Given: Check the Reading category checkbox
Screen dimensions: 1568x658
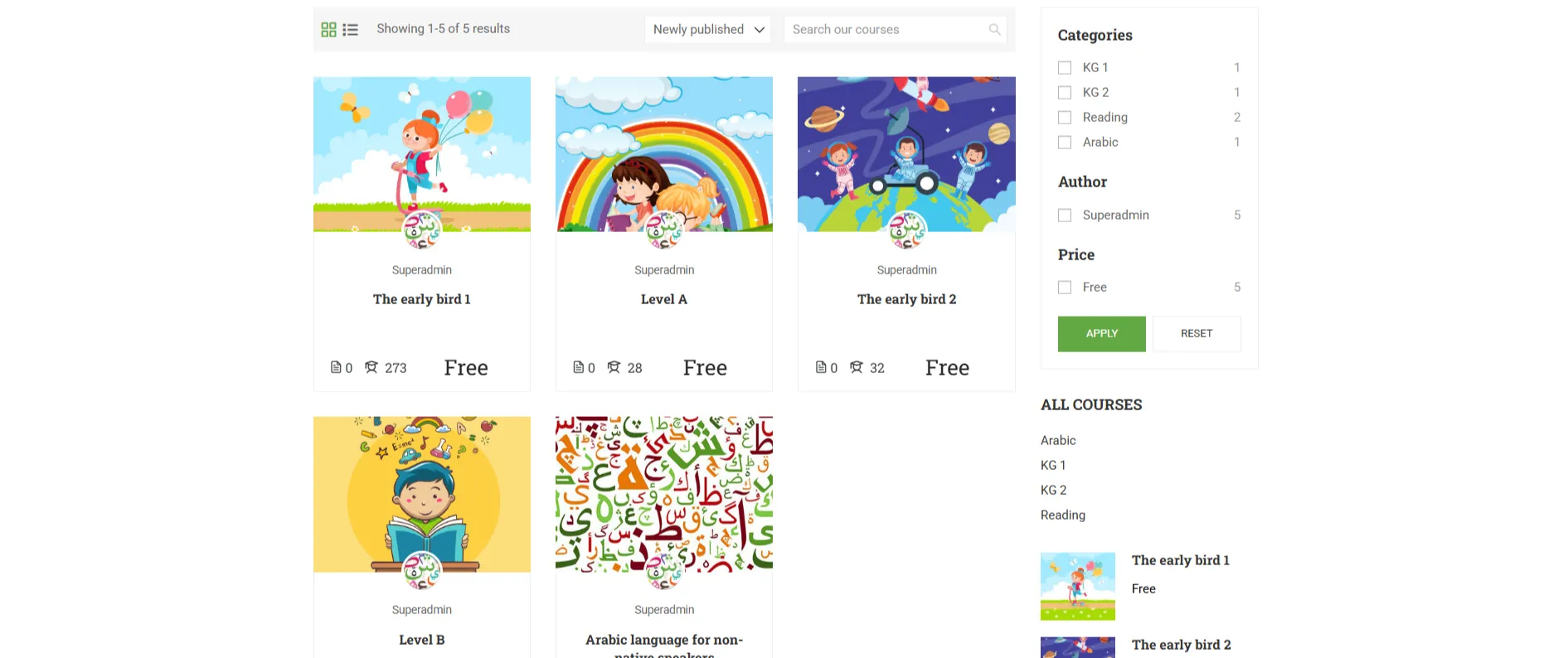Looking at the screenshot, I should (x=1065, y=118).
